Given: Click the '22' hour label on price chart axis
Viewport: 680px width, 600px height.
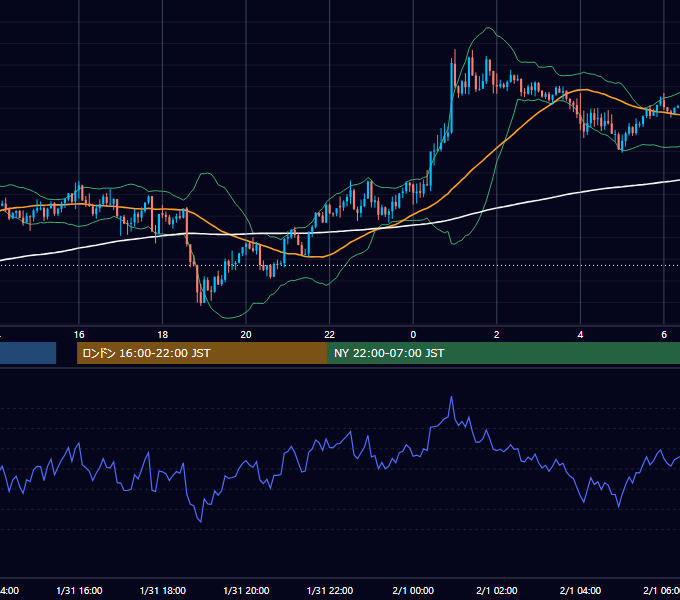Looking at the screenshot, I should click(x=330, y=335).
